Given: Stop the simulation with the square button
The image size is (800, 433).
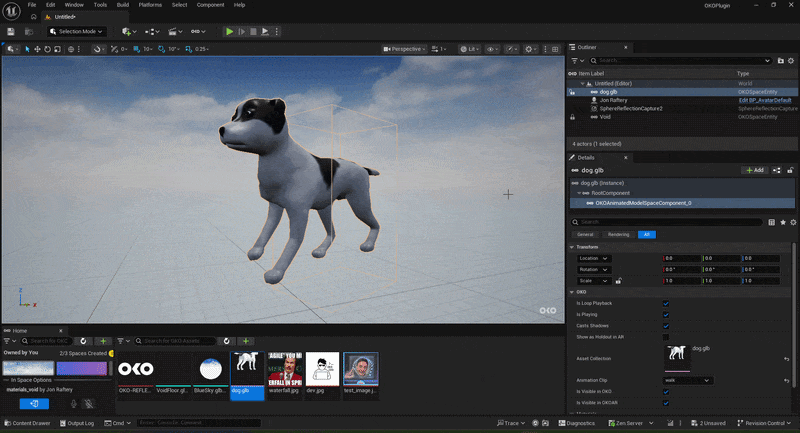Looking at the screenshot, I should tap(253, 32).
